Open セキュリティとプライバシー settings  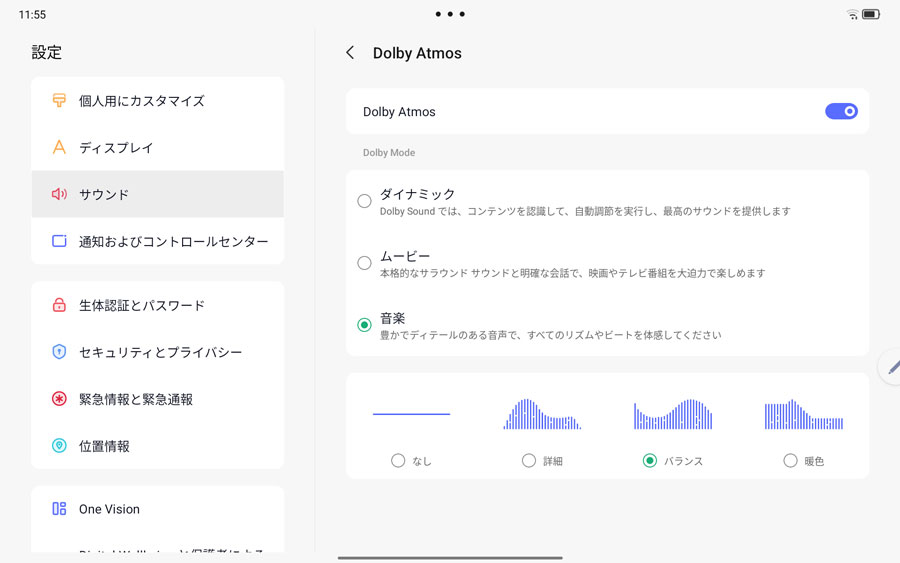[x=158, y=352]
